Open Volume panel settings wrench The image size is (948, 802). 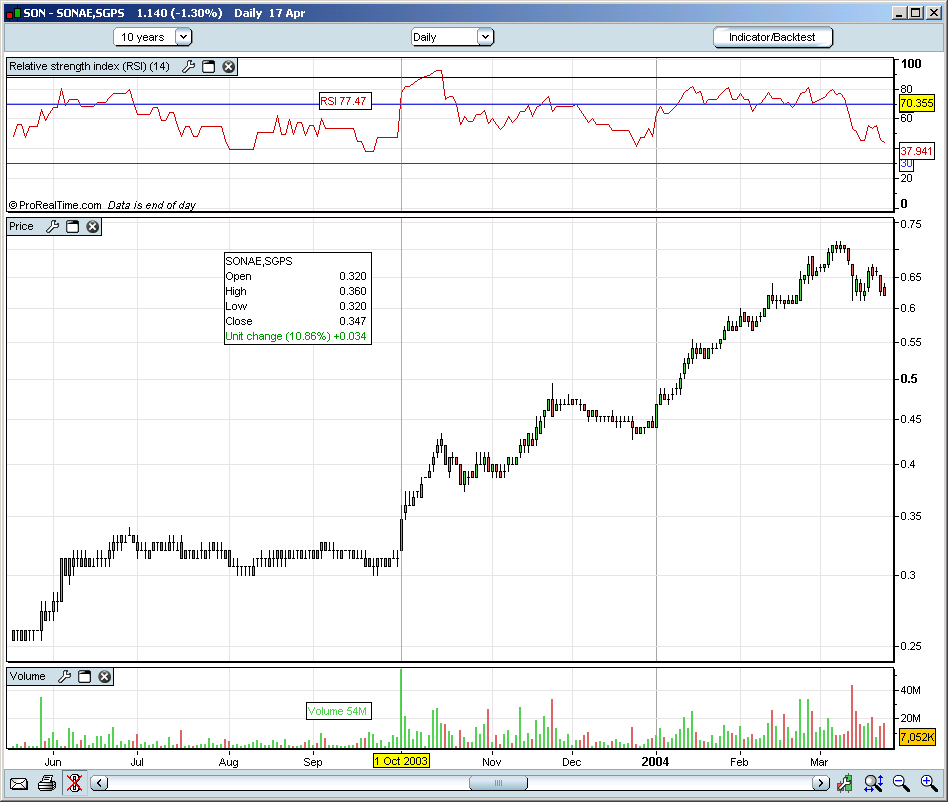tap(65, 676)
